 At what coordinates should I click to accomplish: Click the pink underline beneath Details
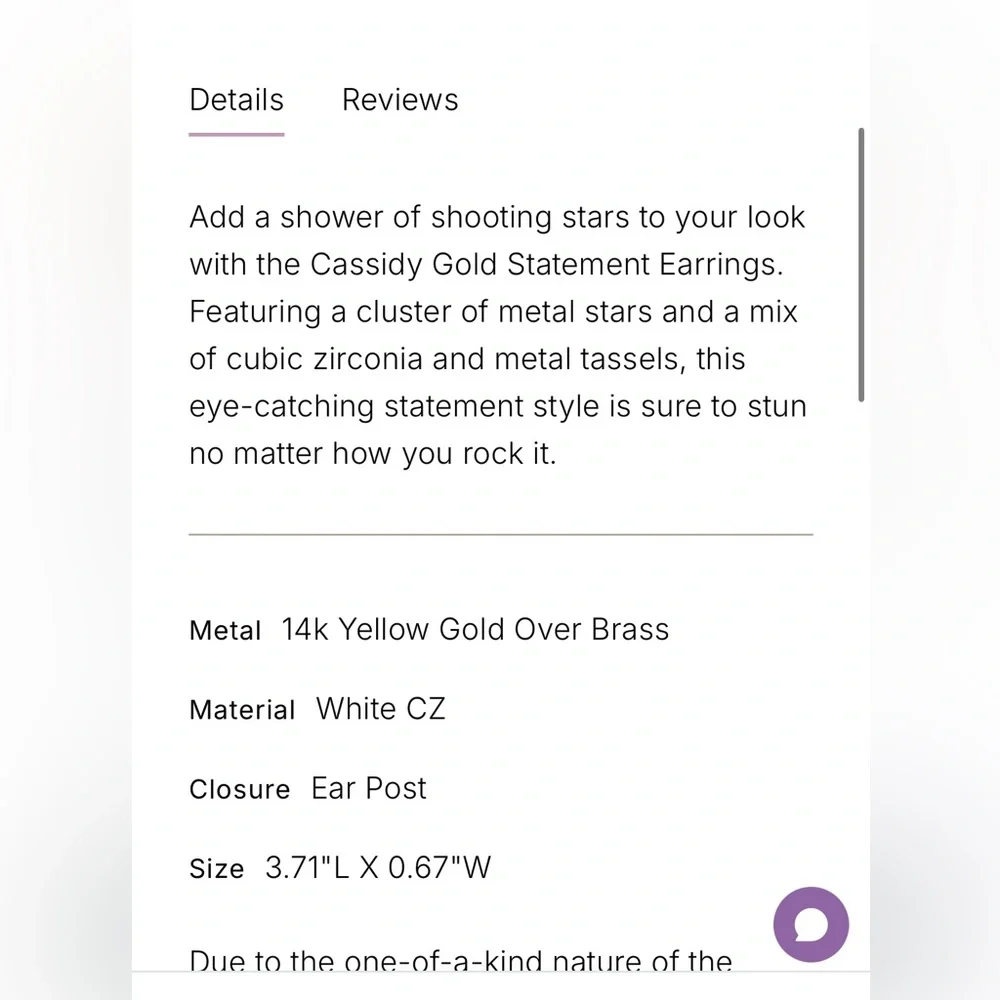coord(236,134)
